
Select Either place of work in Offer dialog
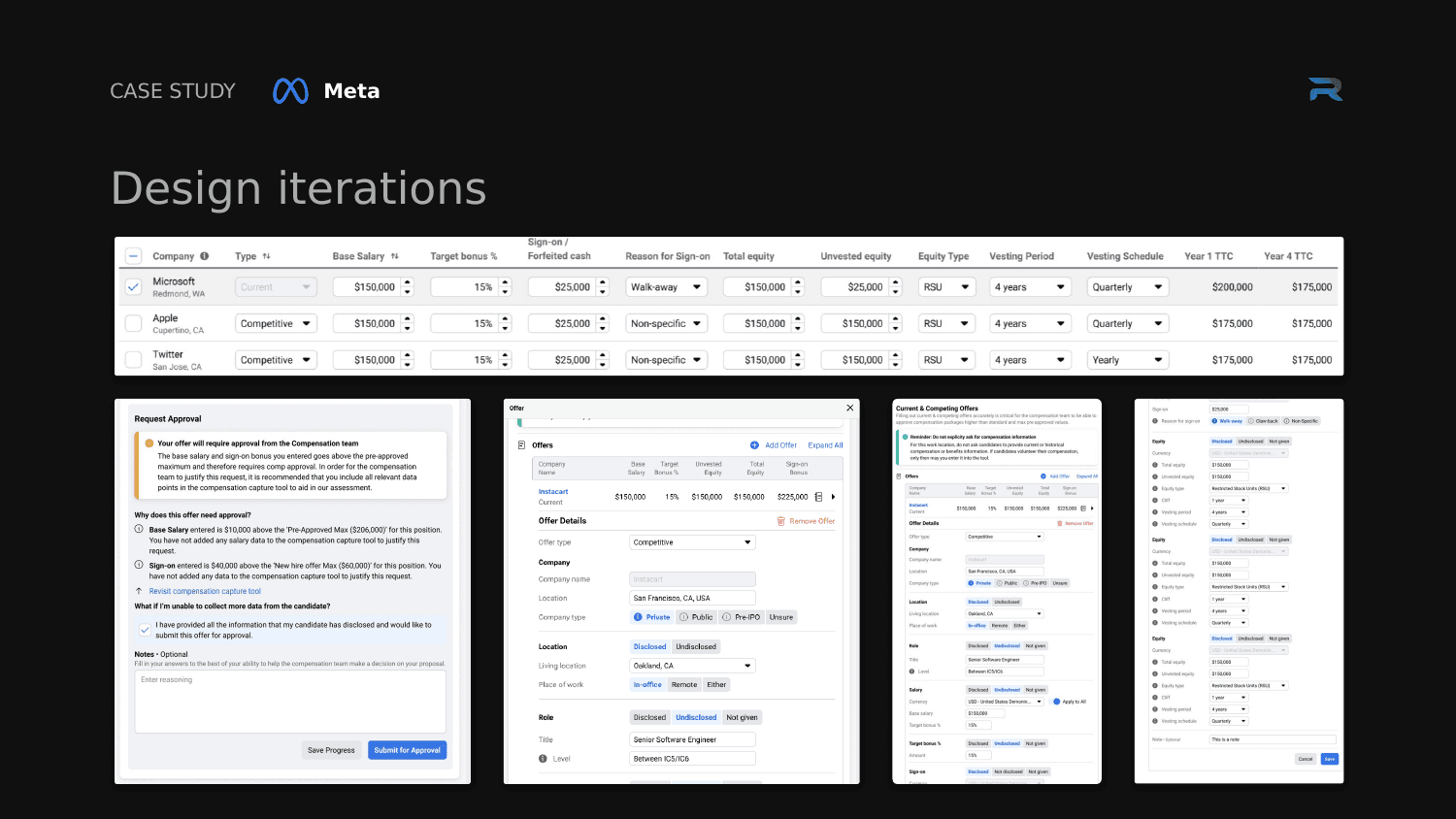[716, 685]
